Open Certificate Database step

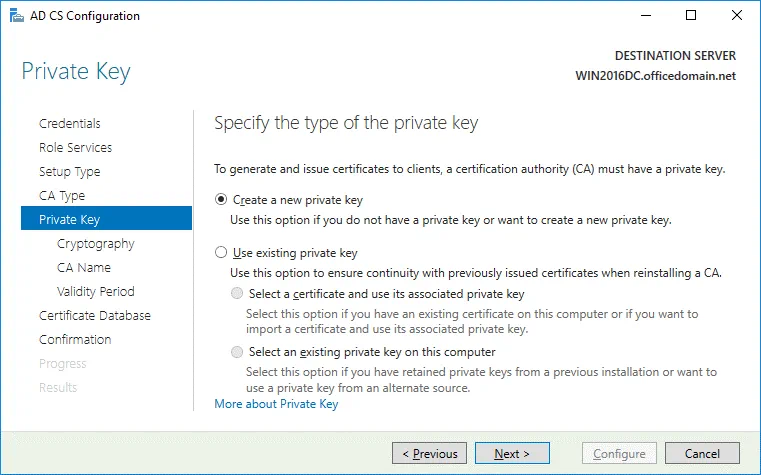(x=95, y=316)
